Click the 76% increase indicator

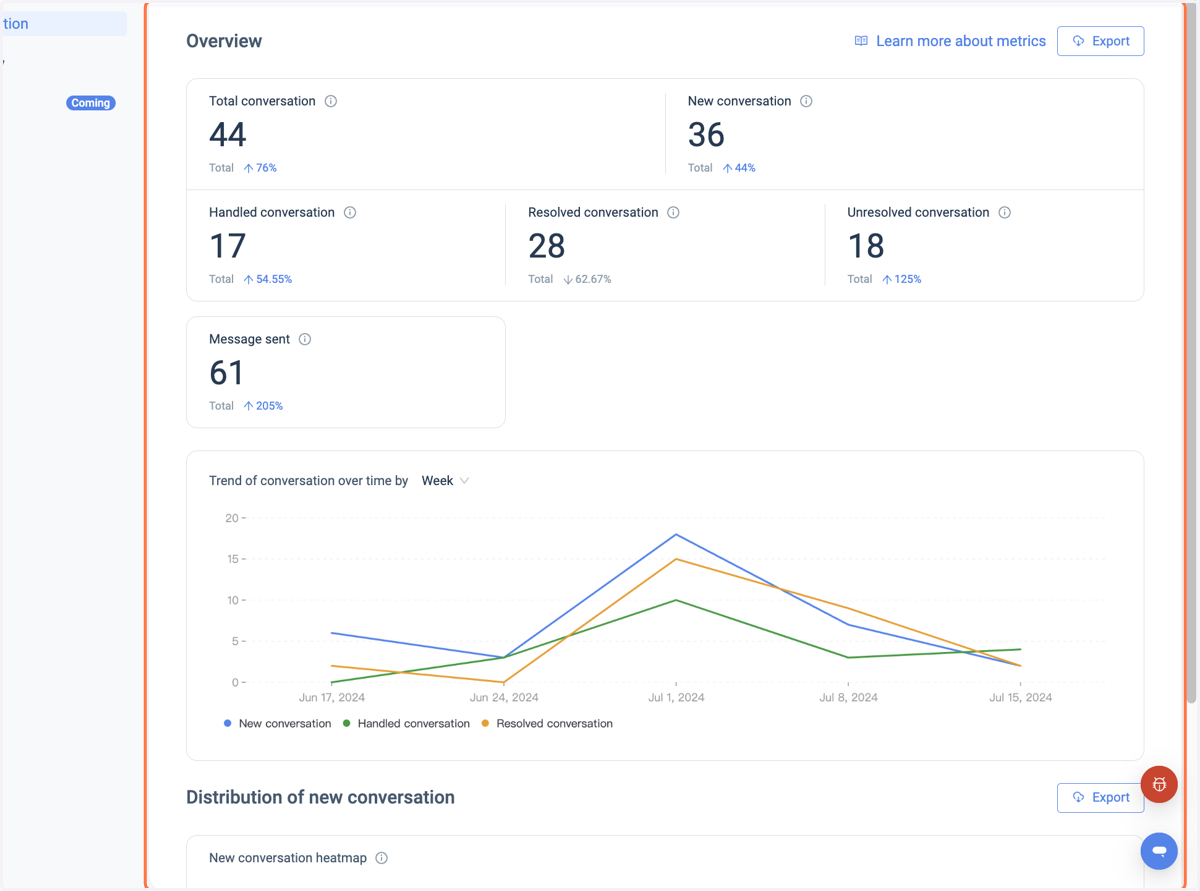tap(260, 168)
